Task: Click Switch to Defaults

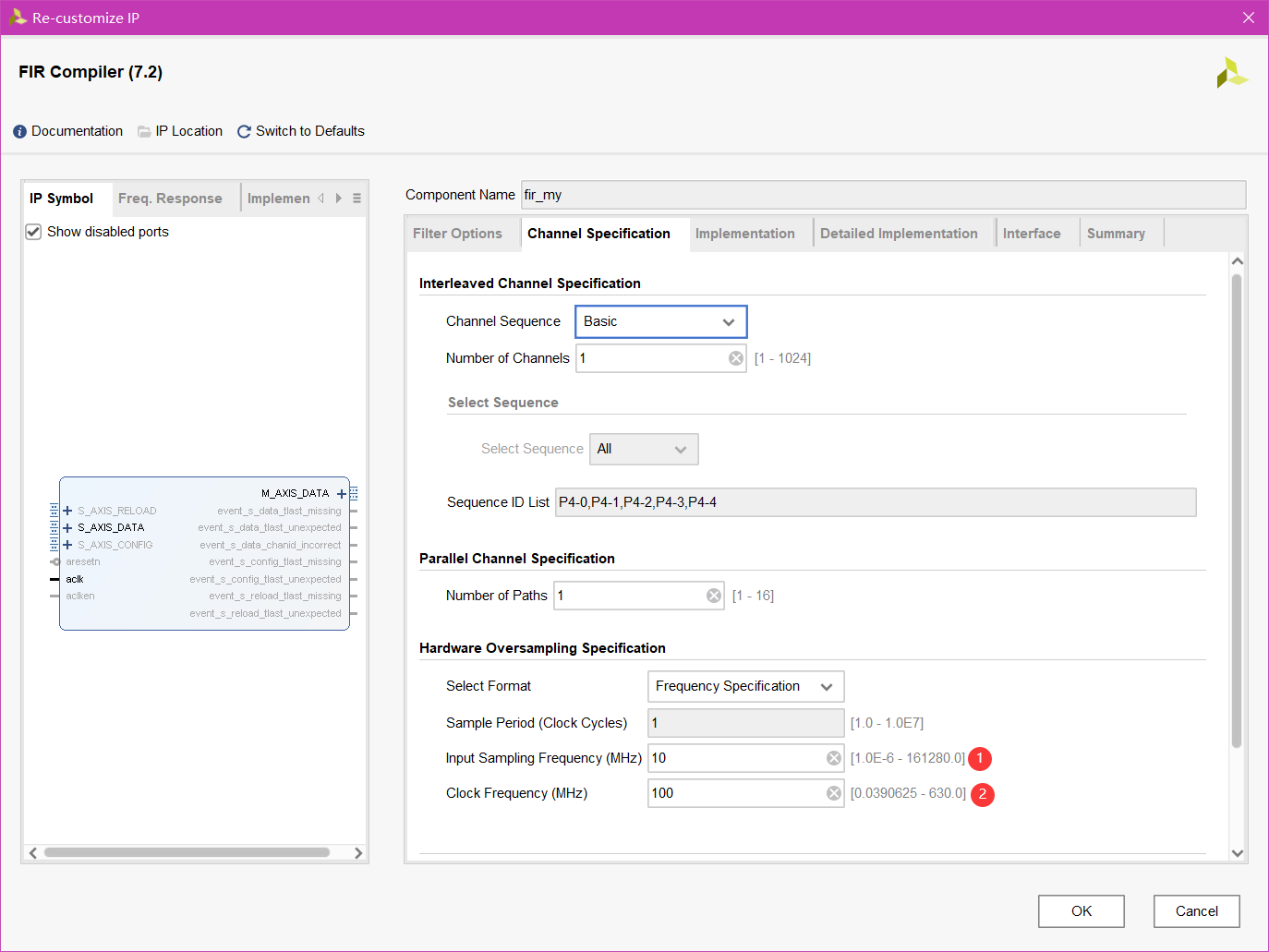Action: tap(310, 132)
